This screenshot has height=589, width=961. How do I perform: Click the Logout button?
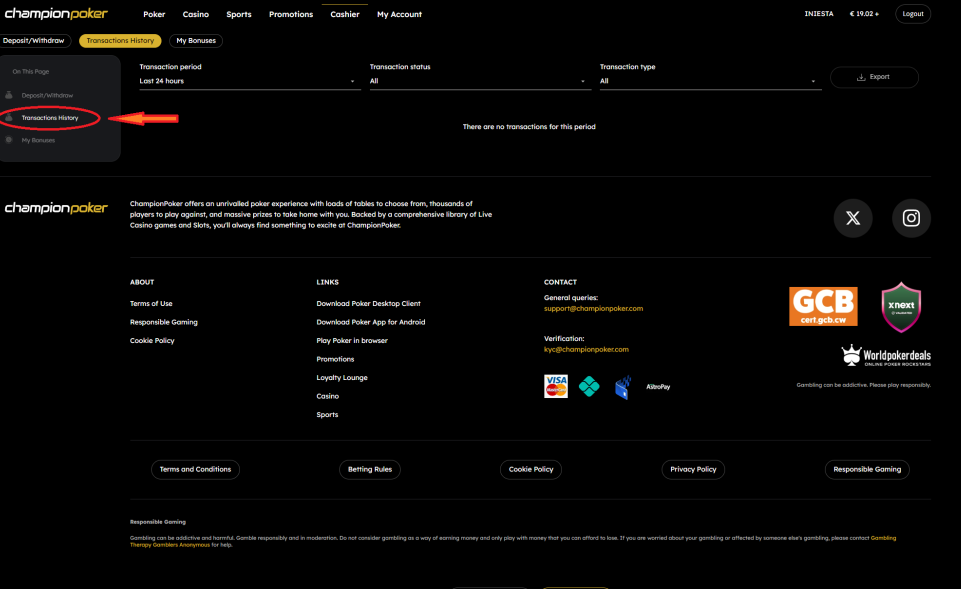click(x=912, y=14)
